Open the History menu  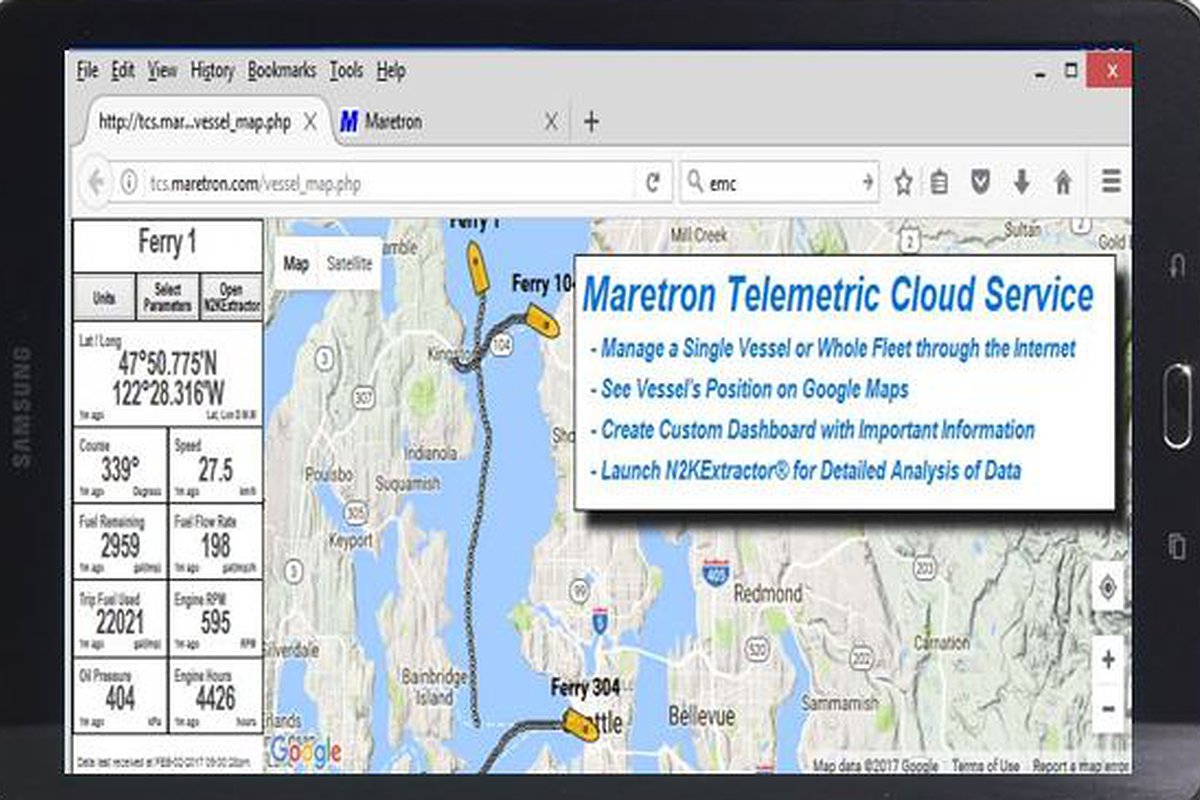(212, 71)
